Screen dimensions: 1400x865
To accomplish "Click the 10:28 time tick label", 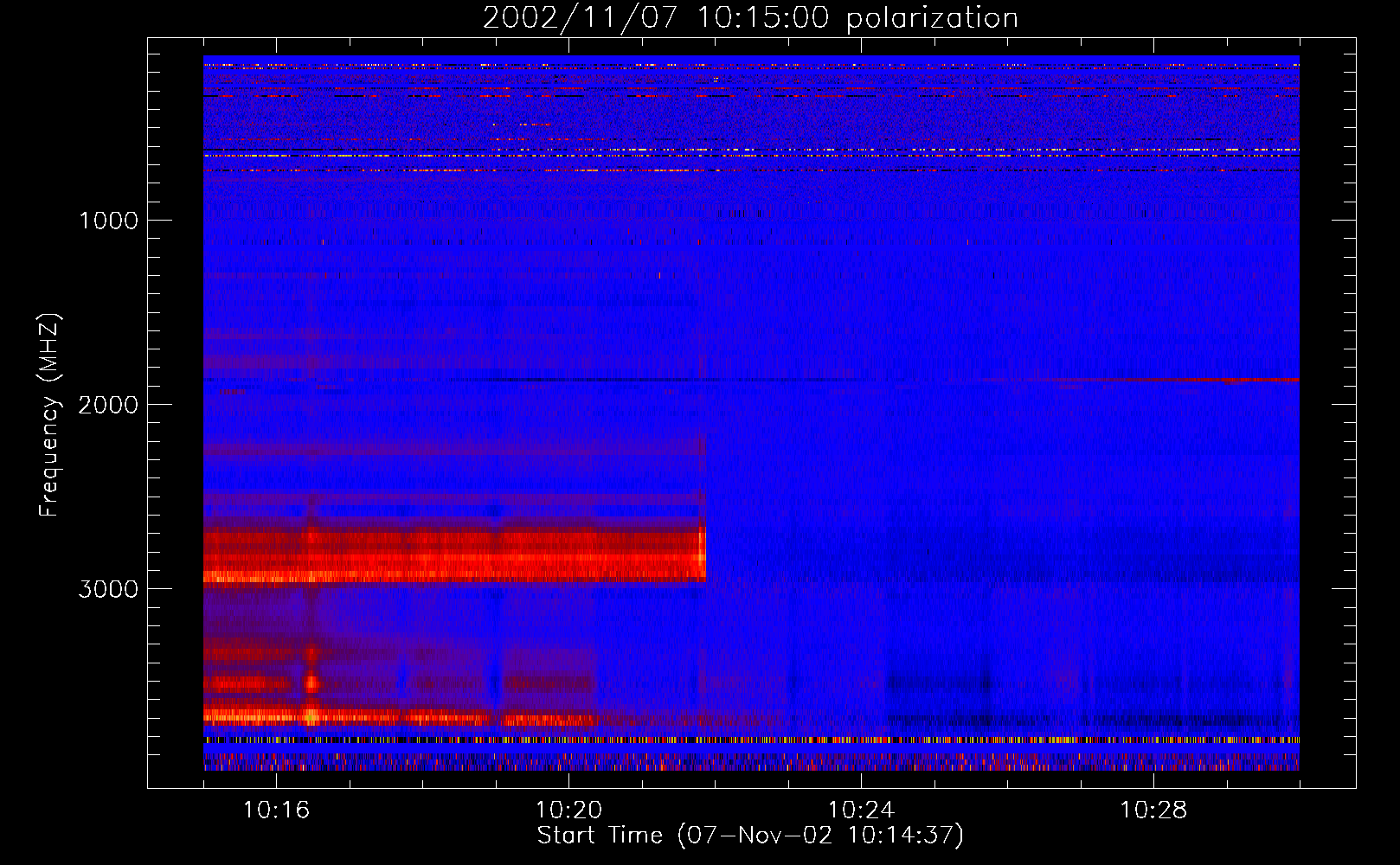I will pyautogui.click(x=1153, y=811).
